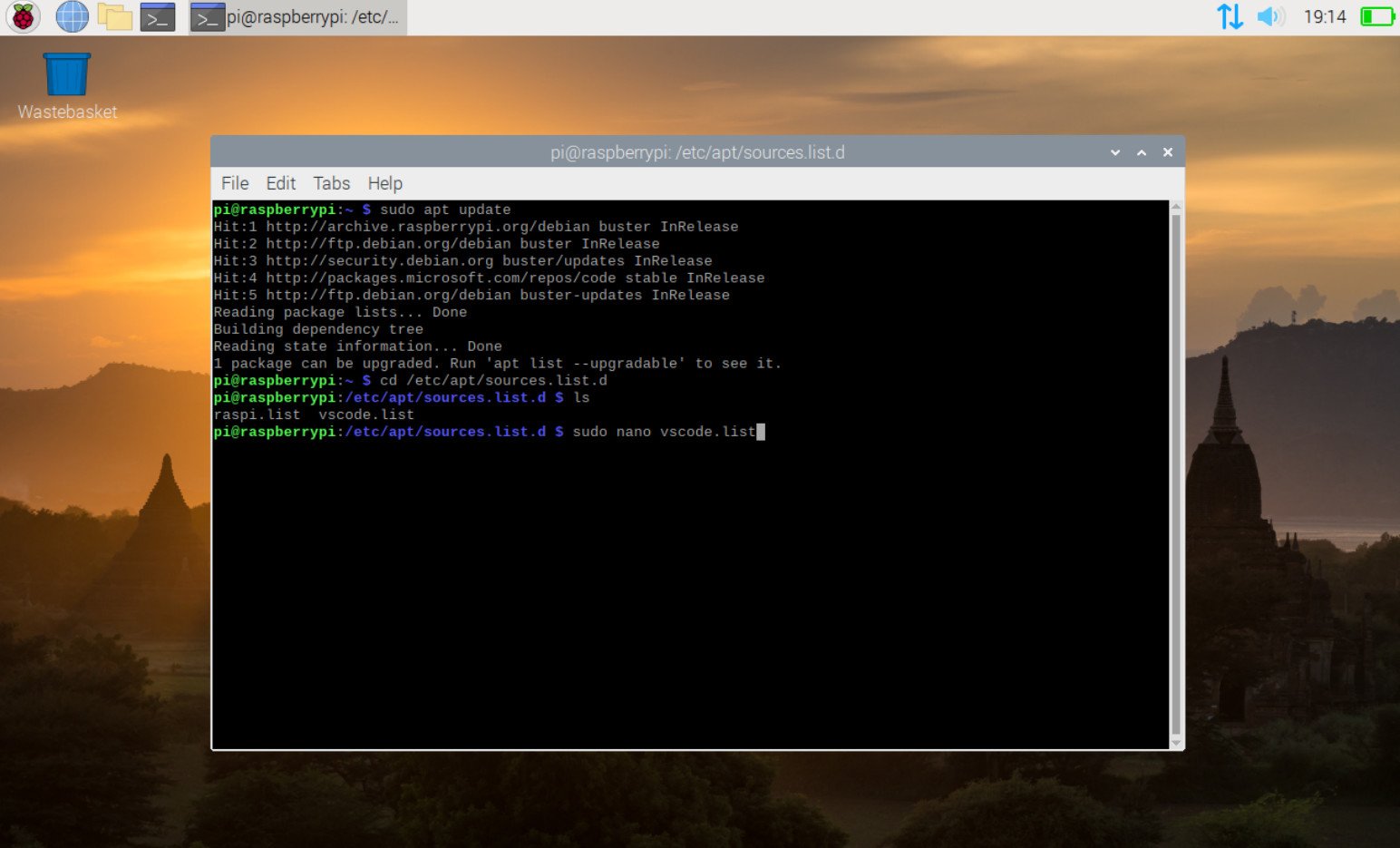Select the Wastebasket desktop icon
Image resolution: width=1400 pixels, height=848 pixels.
click(67, 86)
